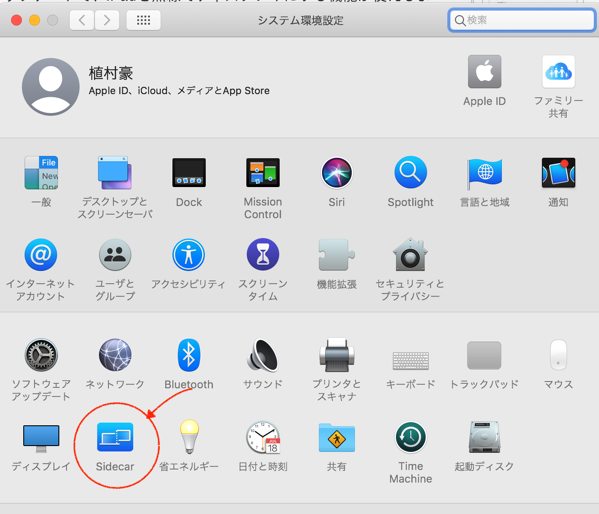Show all preferences with the grid button
The height and width of the screenshot is (514, 599).
click(143, 20)
